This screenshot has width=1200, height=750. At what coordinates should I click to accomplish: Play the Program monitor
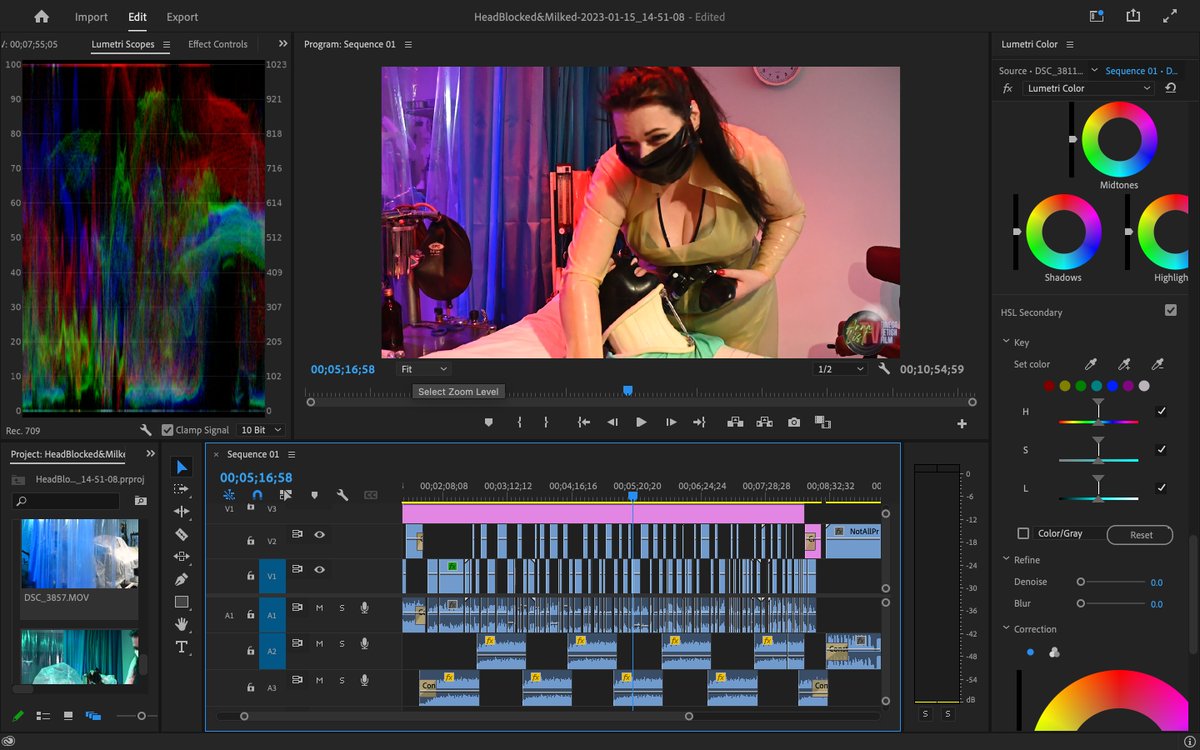(641, 422)
